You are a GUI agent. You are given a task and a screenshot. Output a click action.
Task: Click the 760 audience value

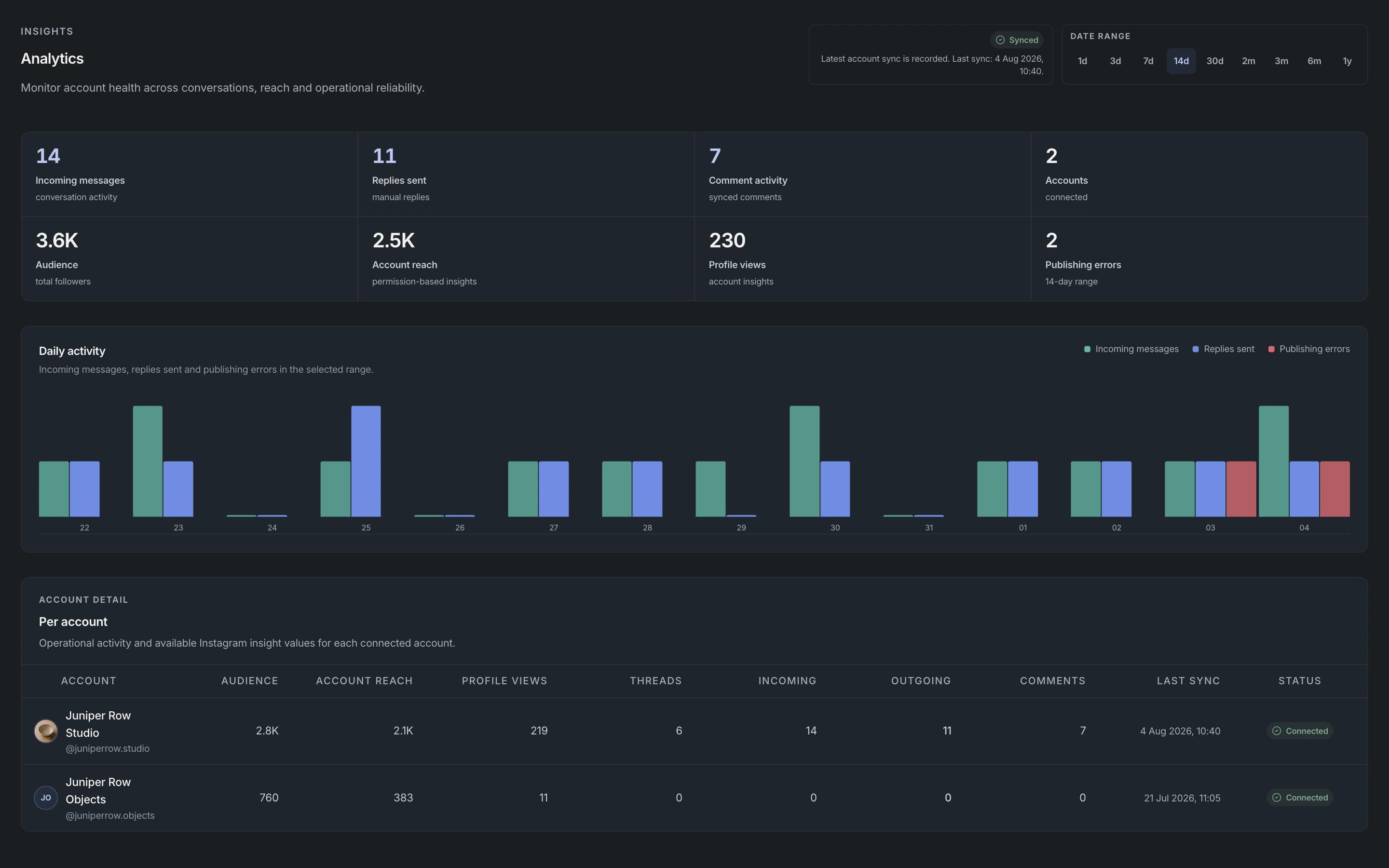tap(269, 798)
